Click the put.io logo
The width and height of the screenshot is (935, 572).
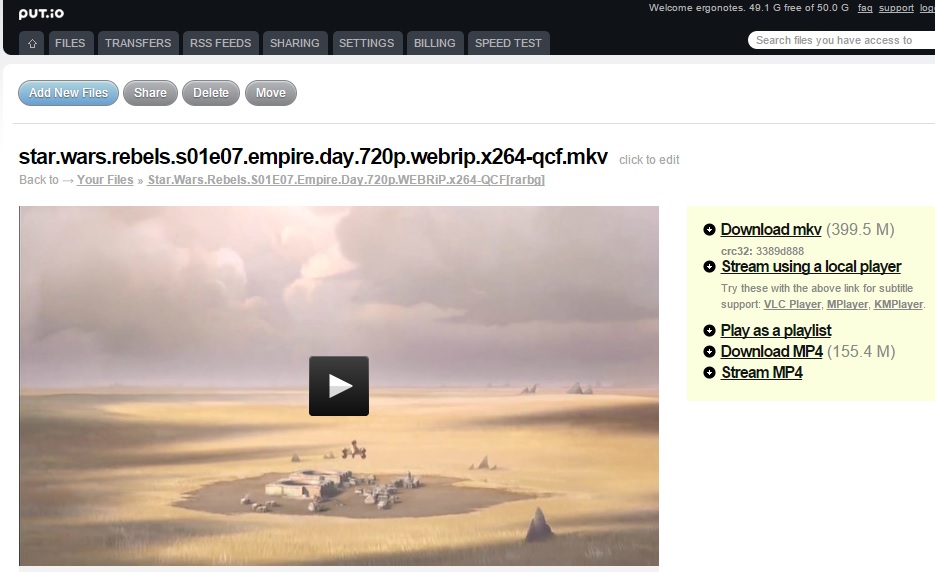tap(41, 13)
